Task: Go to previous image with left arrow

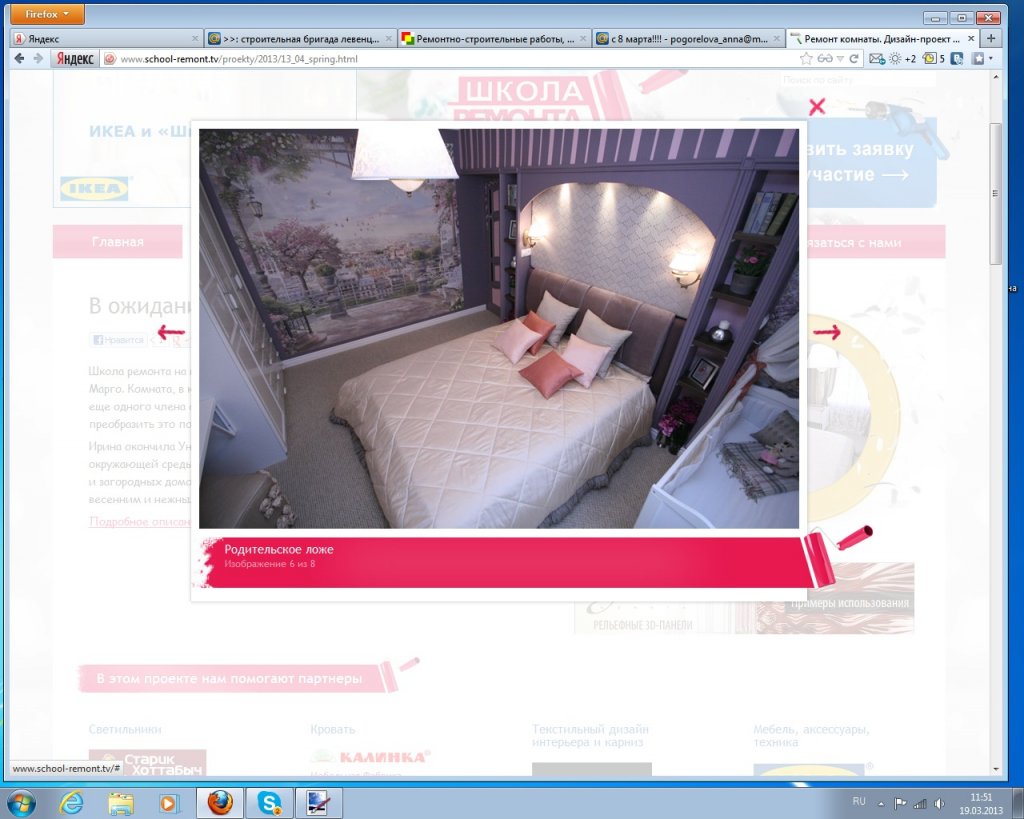Action: [x=171, y=332]
